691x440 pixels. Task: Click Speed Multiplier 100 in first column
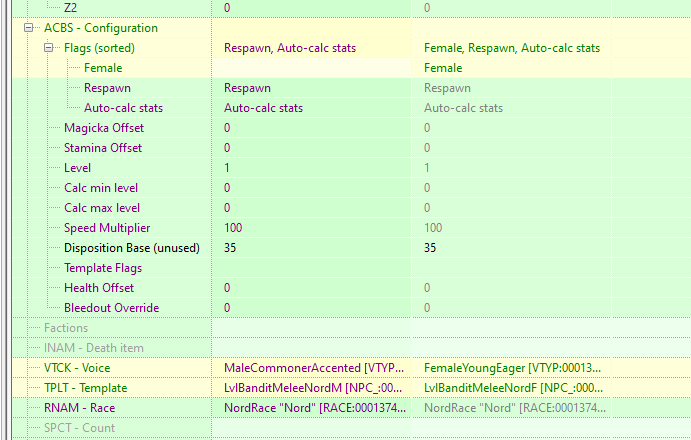233,228
